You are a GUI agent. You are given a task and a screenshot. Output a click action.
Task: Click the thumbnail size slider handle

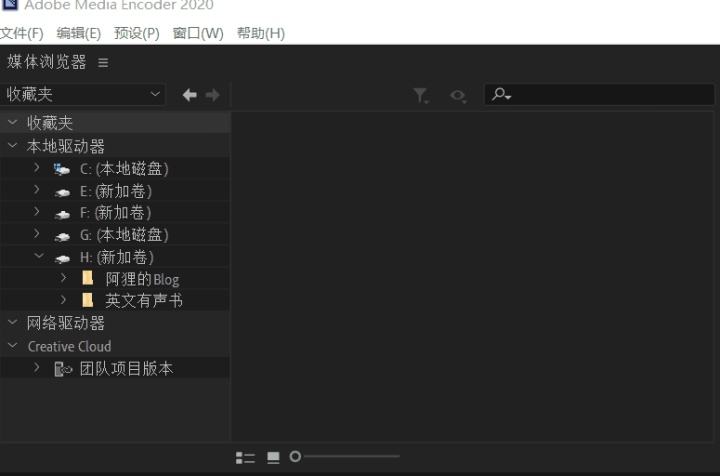tap(295, 456)
